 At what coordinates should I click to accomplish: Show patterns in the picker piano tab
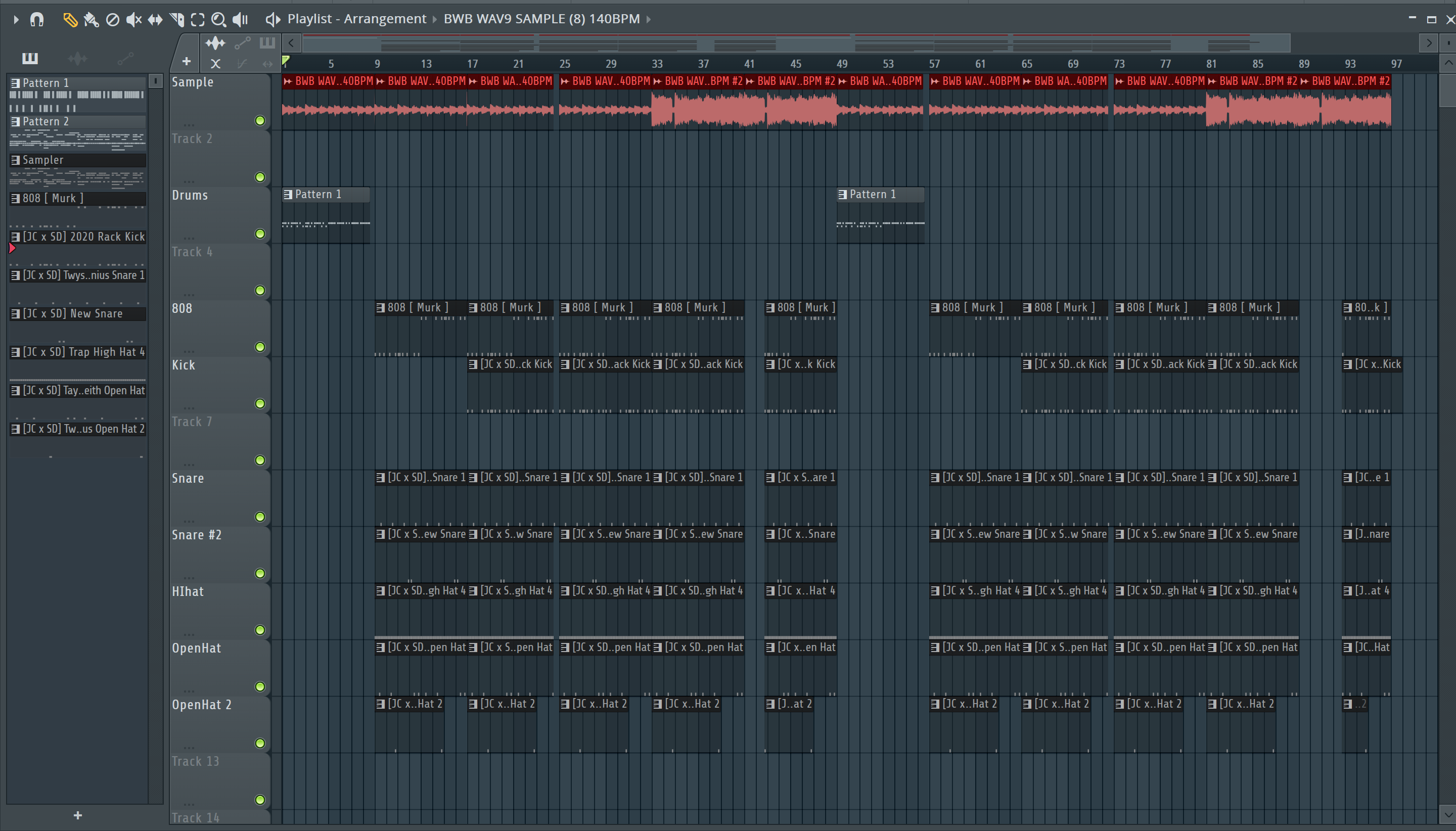[30, 58]
